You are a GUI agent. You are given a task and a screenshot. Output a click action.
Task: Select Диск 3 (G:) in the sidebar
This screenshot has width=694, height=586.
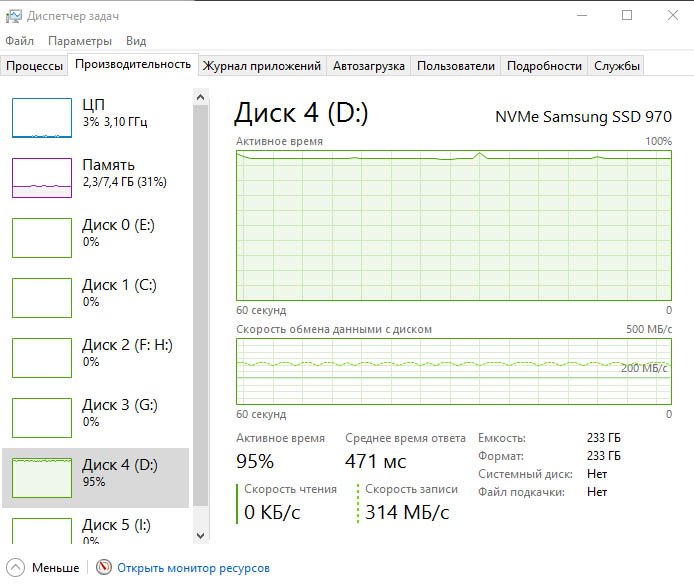(95, 418)
